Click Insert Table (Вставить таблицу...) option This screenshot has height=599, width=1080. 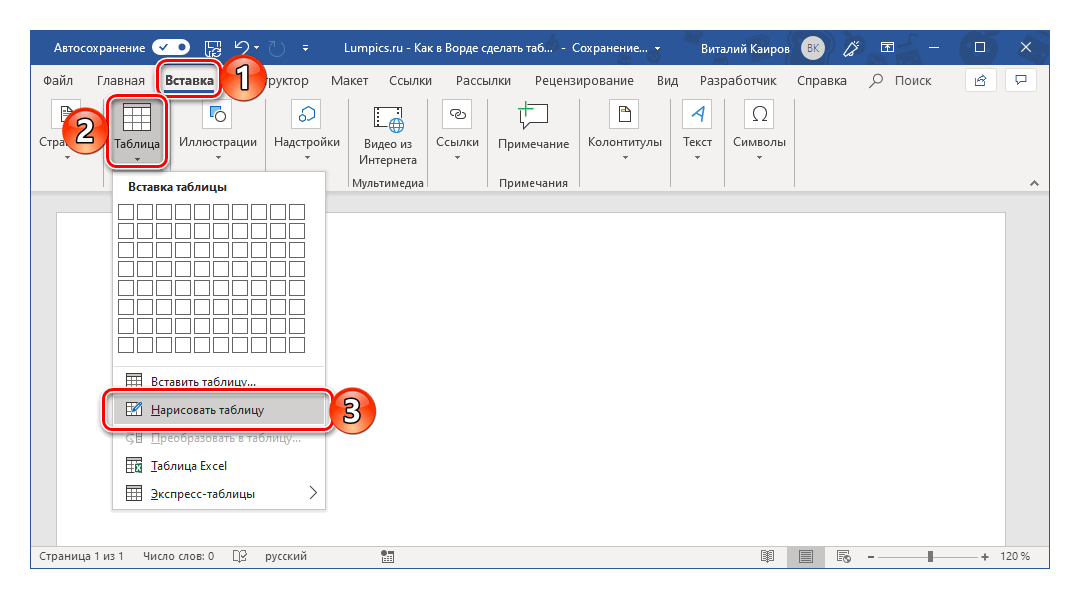pyautogui.click(x=203, y=381)
